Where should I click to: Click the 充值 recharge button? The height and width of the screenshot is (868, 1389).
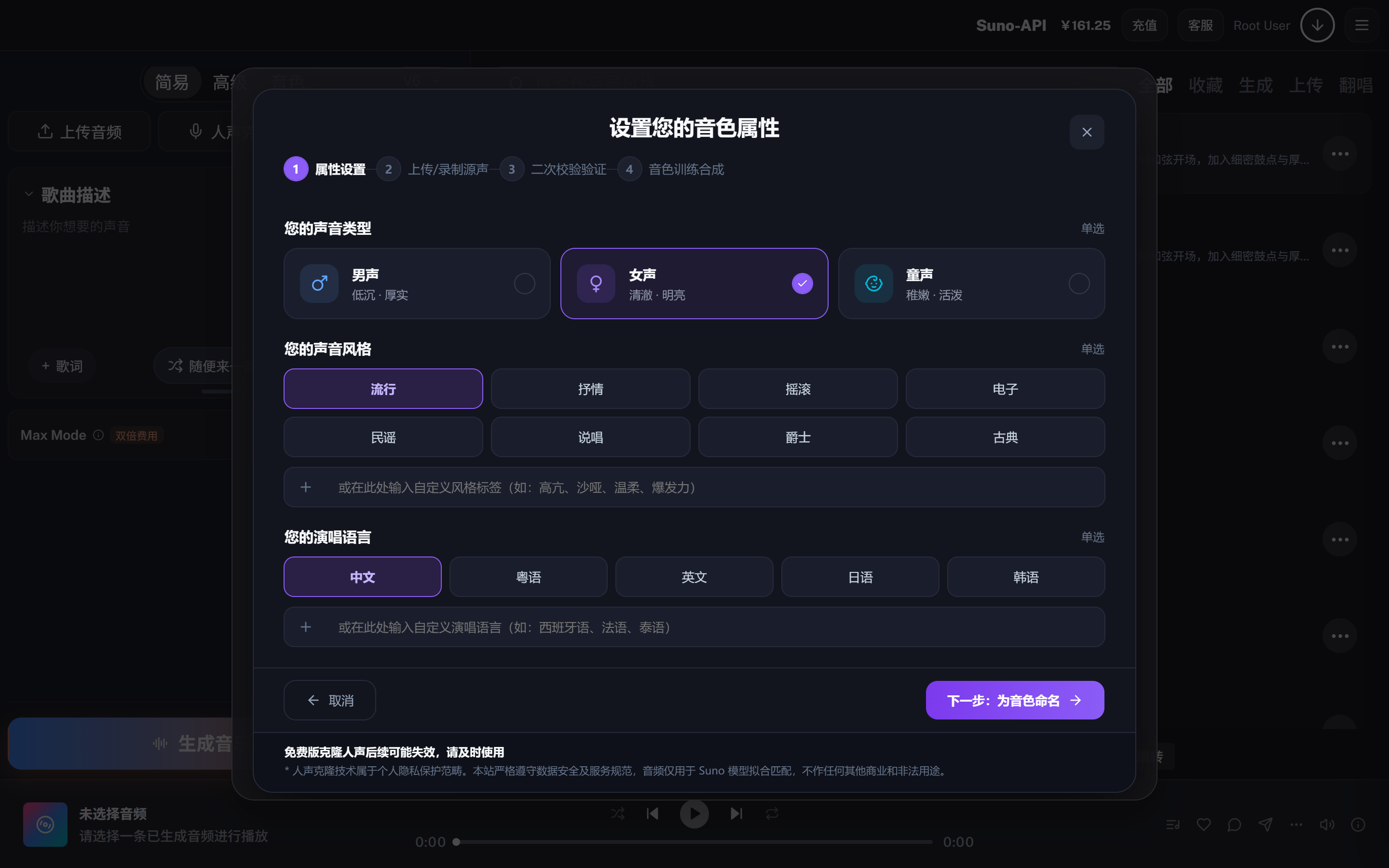1144,25
